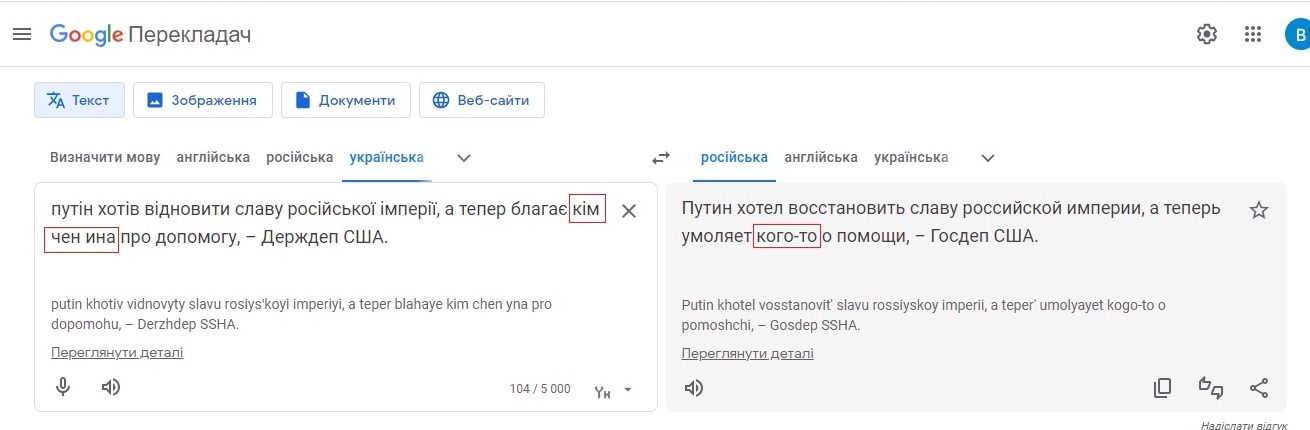This screenshot has height=430, width=1310.
Task: Open the input keyboard selector dropdown
Action: [x=627, y=390]
